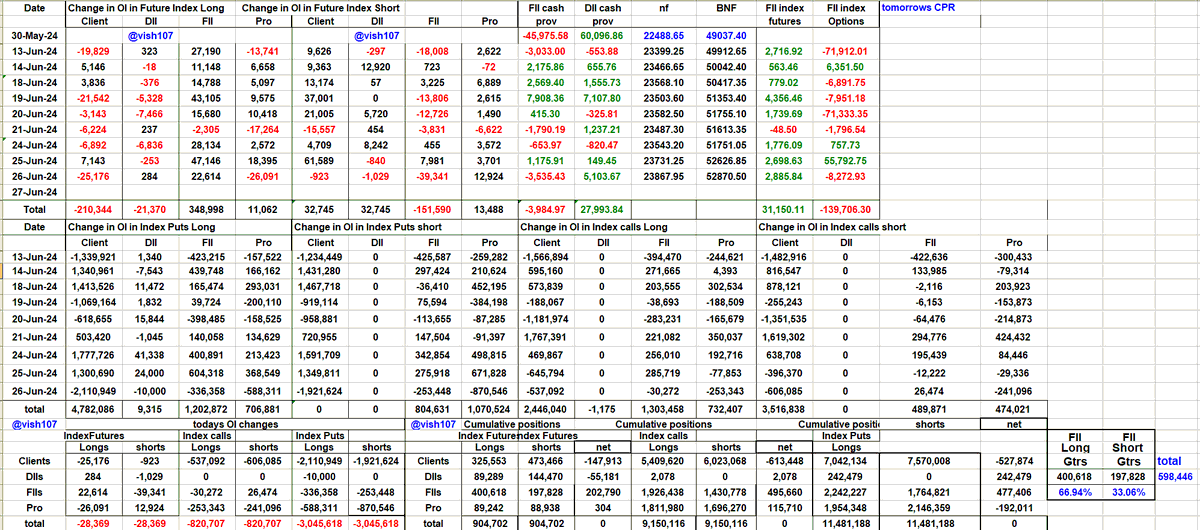Select the Pro puts net -192,011
The width and height of the screenshot is (1200, 530).
click(1015, 506)
